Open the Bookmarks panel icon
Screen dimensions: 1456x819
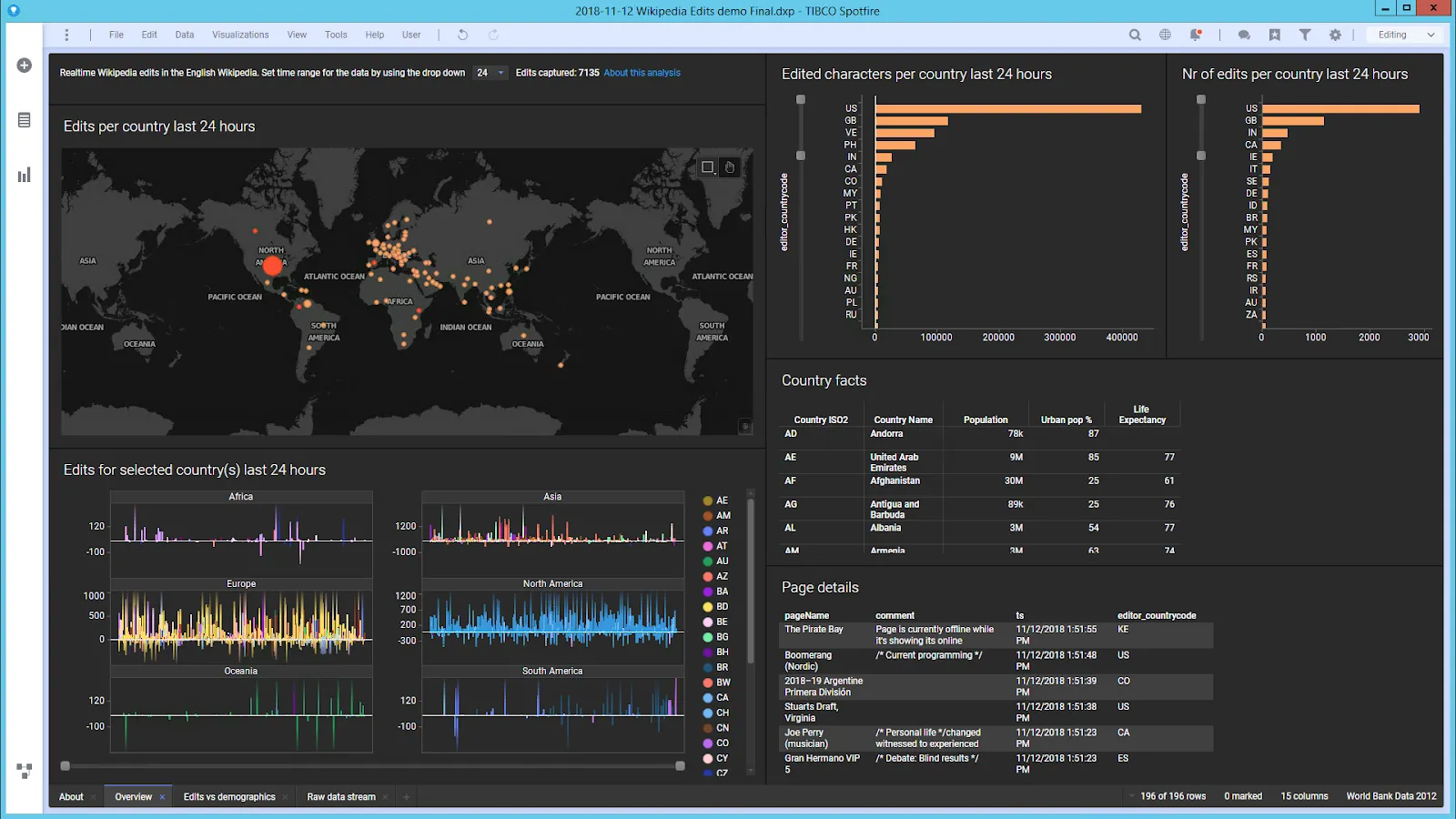click(x=1274, y=35)
